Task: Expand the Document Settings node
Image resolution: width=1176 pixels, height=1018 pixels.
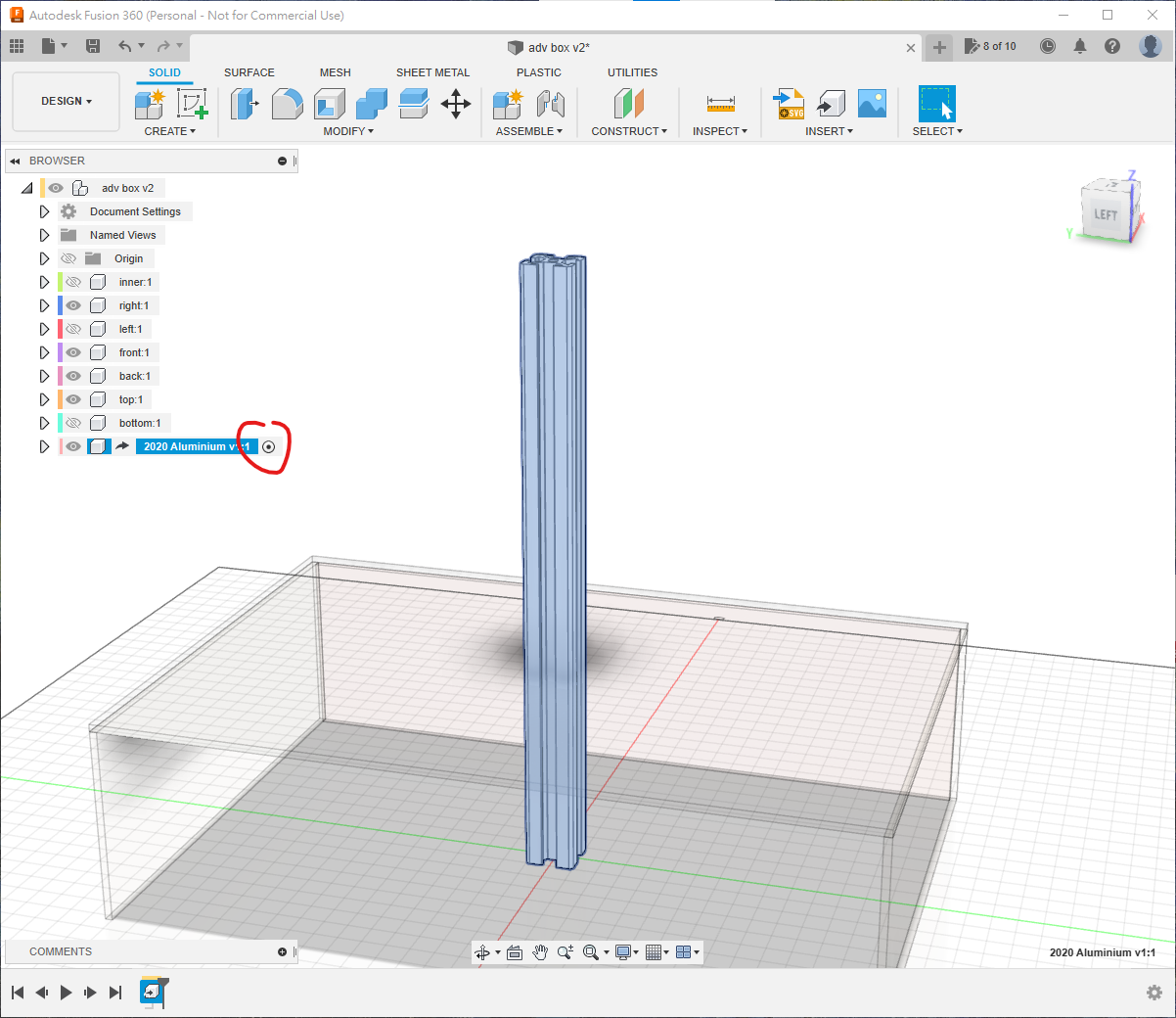Action: pos(44,211)
